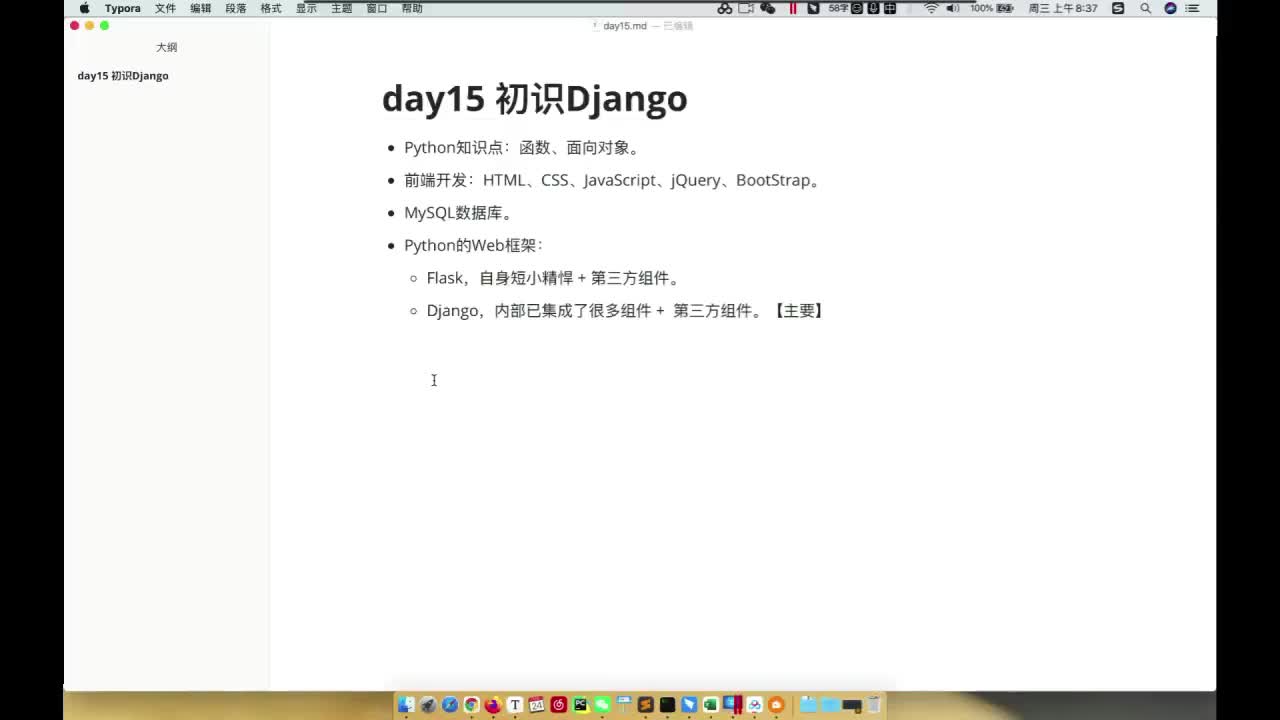The height and width of the screenshot is (720, 1280).
Task: Open Spotlight search magnifier
Action: click(x=1145, y=8)
